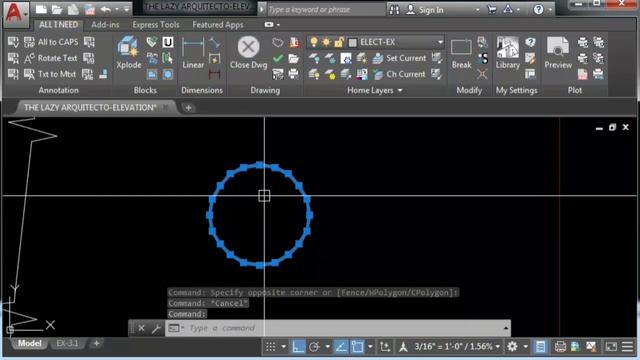
Task: Click the printer icon in Drawing panel
Action: tap(293, 74)
